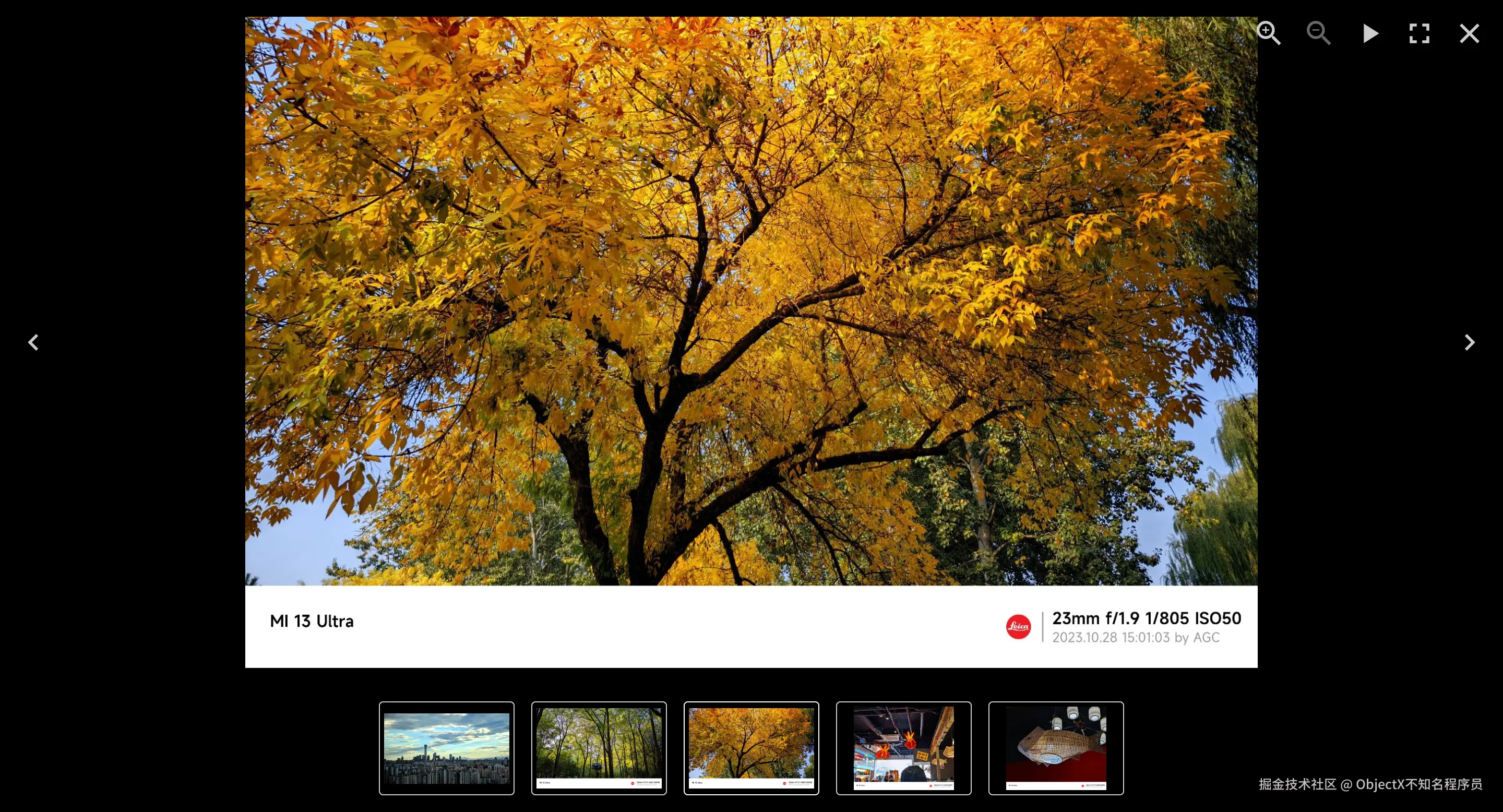Close the image viewer with the X

[x=1469, y=33]
